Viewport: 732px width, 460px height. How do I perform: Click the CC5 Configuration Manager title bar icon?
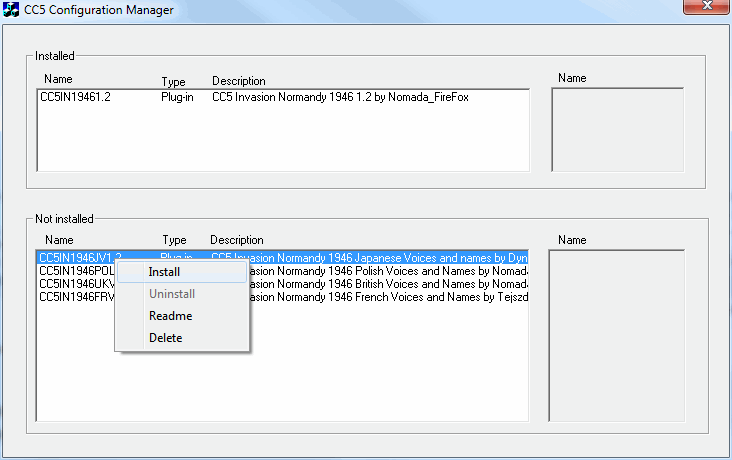12,10
